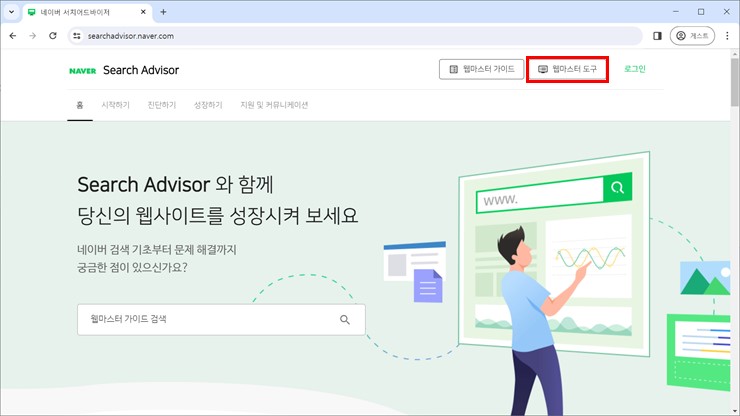Minimize the browser window
The image size is (740, 416).
(676, 12)
